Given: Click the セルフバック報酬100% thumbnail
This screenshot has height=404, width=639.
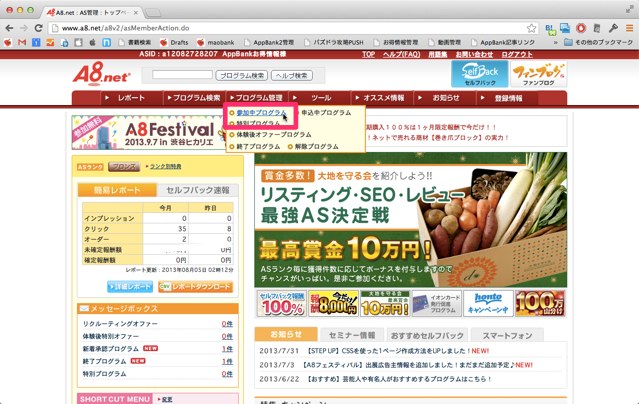Looking at the screenshot, I should (282, 303).
